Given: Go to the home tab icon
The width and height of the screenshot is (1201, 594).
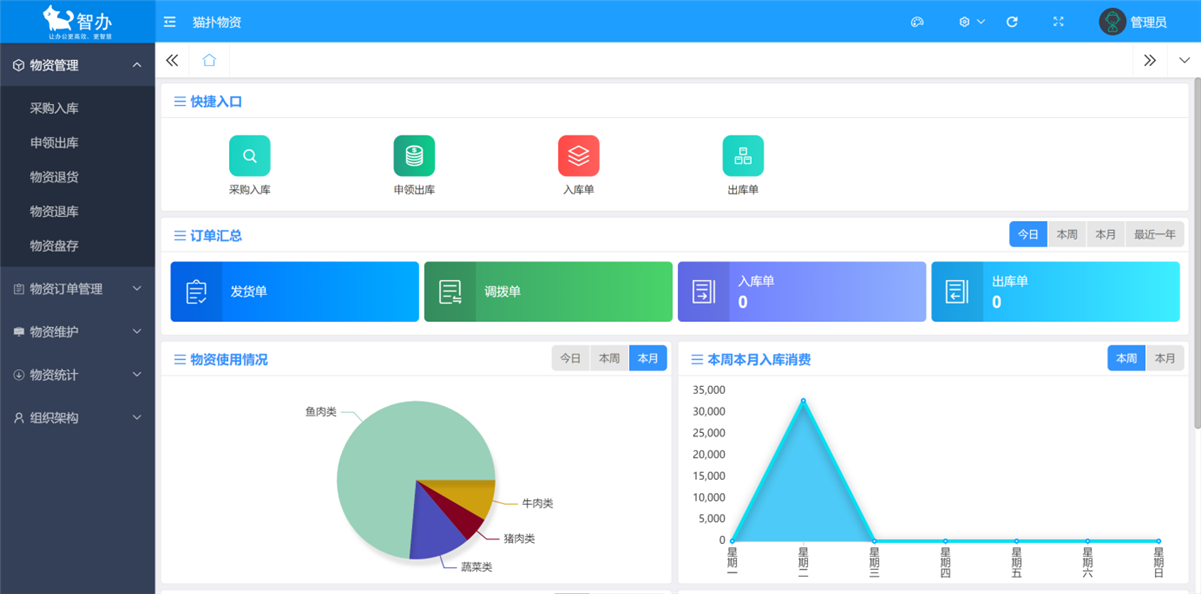Looking at the screenshot, I should 209,60.
